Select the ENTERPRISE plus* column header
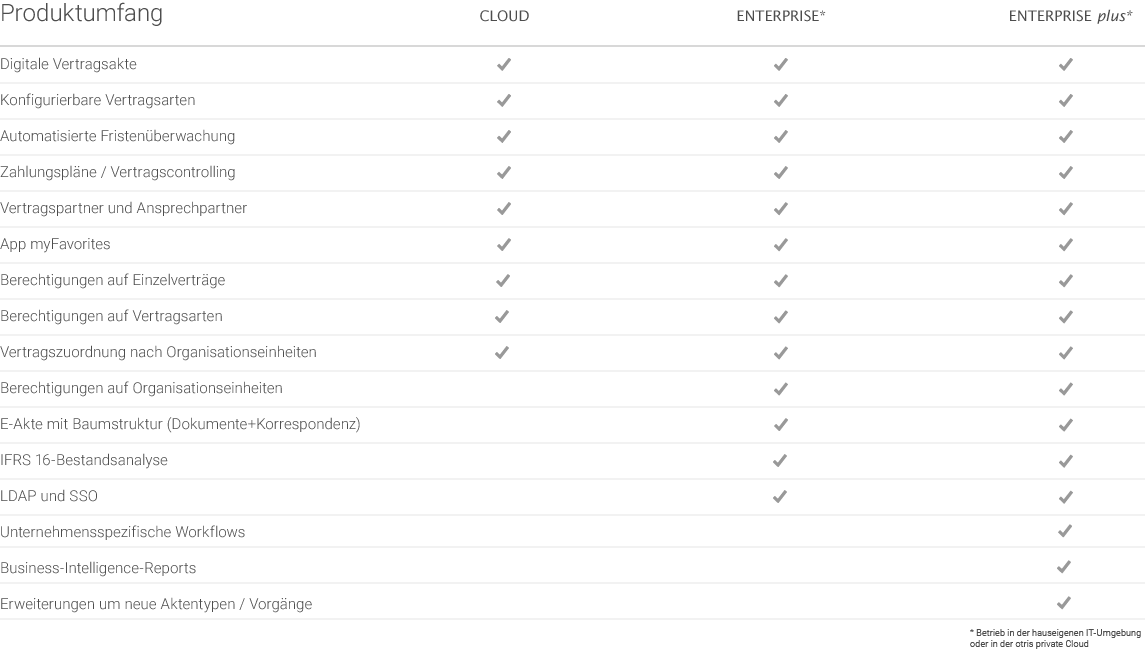The image size is (1145, 670). coord(1071,16)
